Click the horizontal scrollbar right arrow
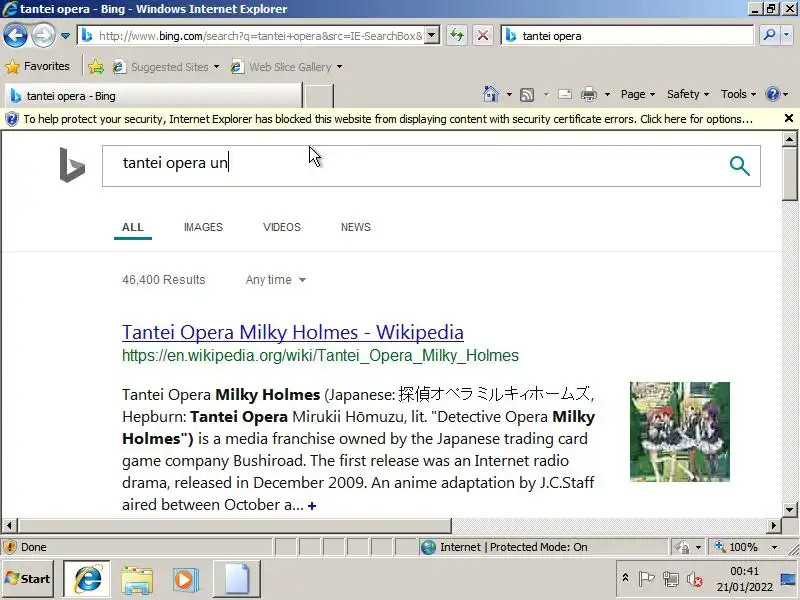800x600 pixels. pyautogui.click(x=774, y=525)
